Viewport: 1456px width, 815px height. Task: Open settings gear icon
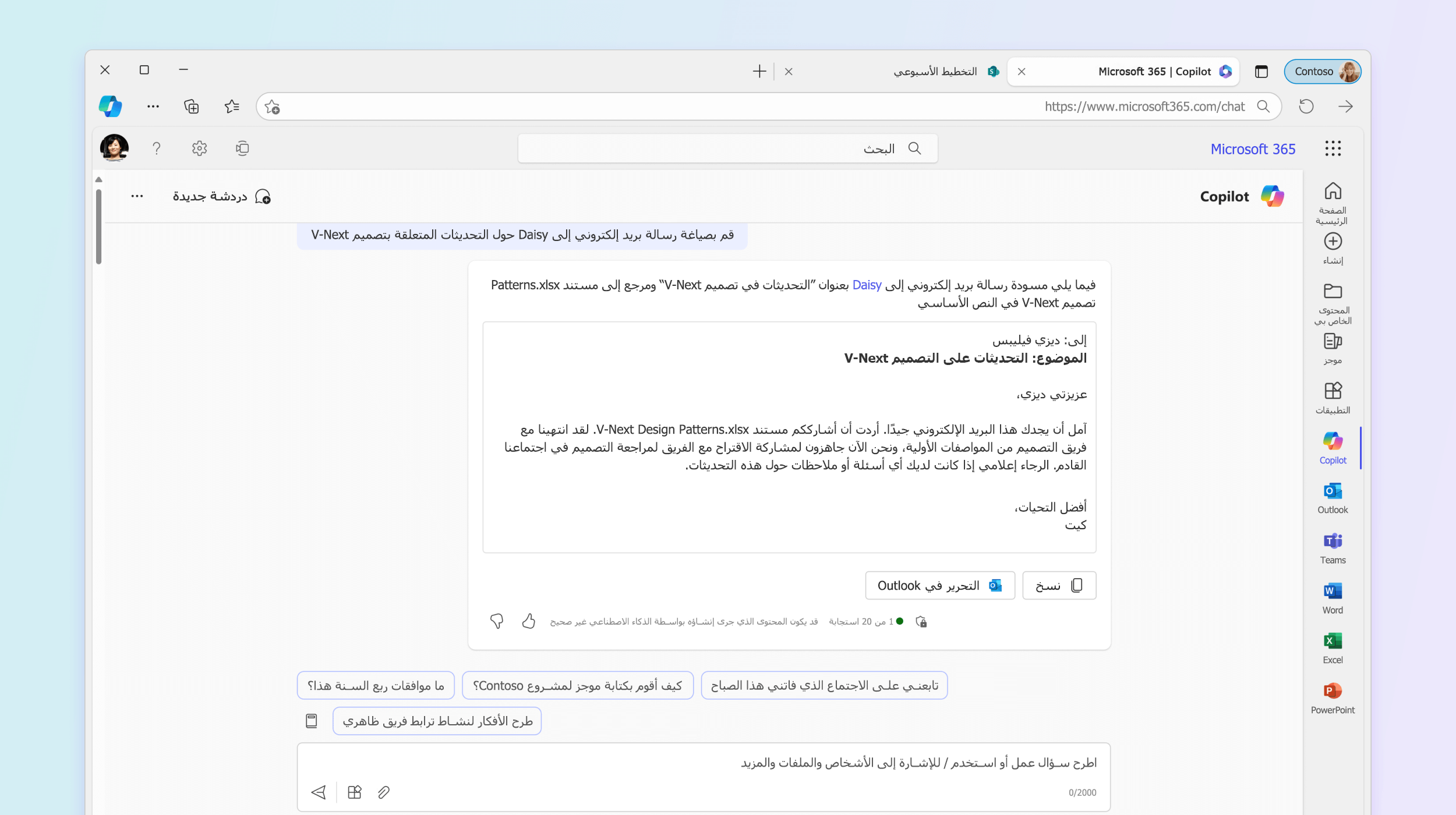199,148
